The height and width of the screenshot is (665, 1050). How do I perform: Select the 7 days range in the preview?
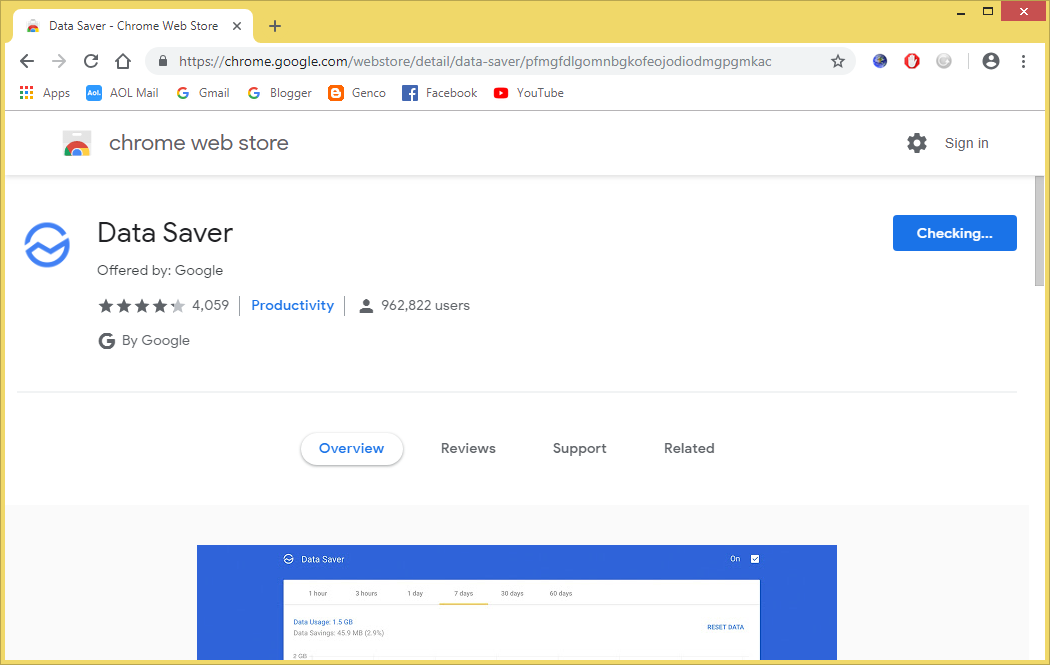coord(463,592)
